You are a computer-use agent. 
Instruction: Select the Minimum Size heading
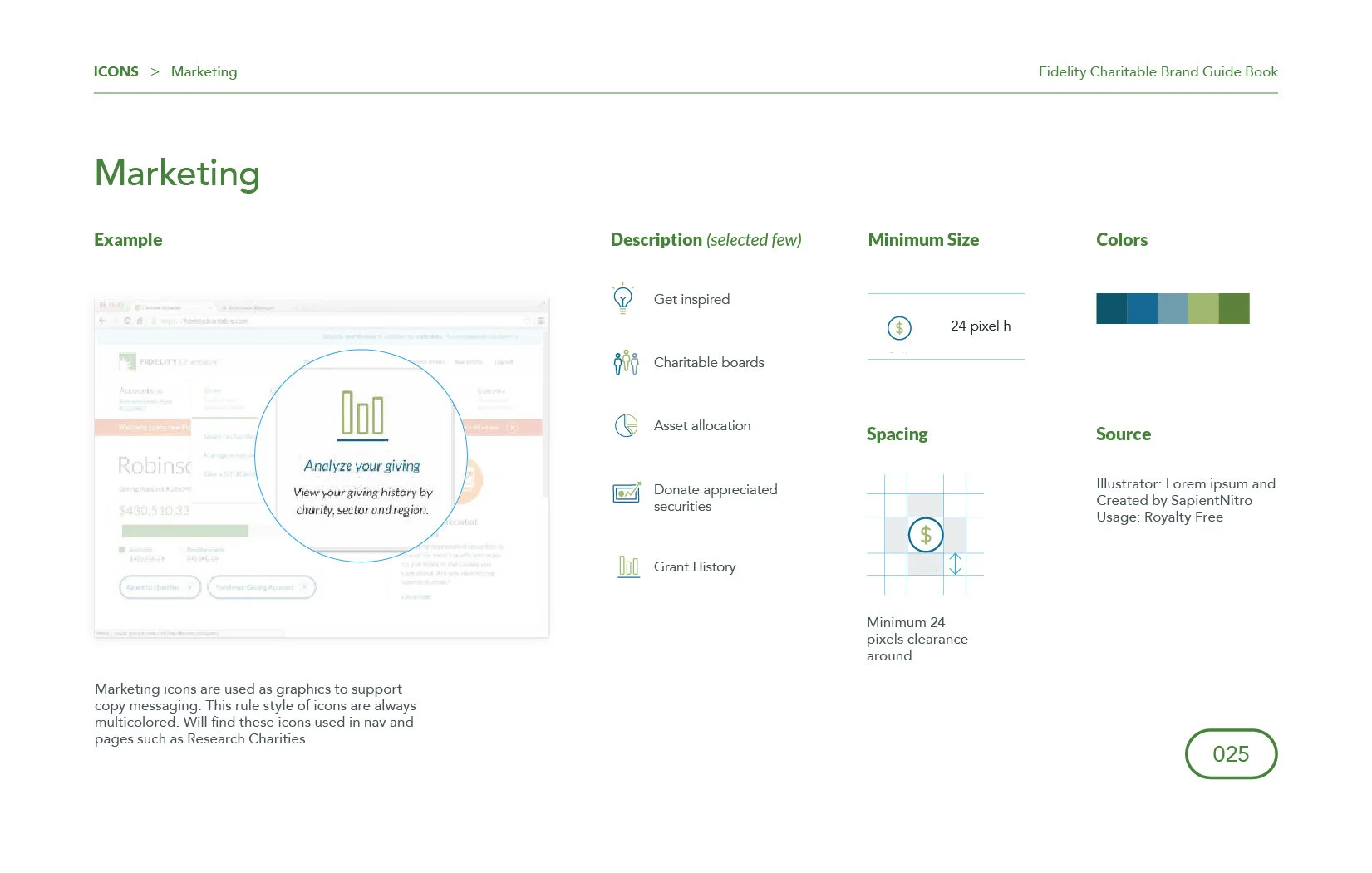[923, 239]
